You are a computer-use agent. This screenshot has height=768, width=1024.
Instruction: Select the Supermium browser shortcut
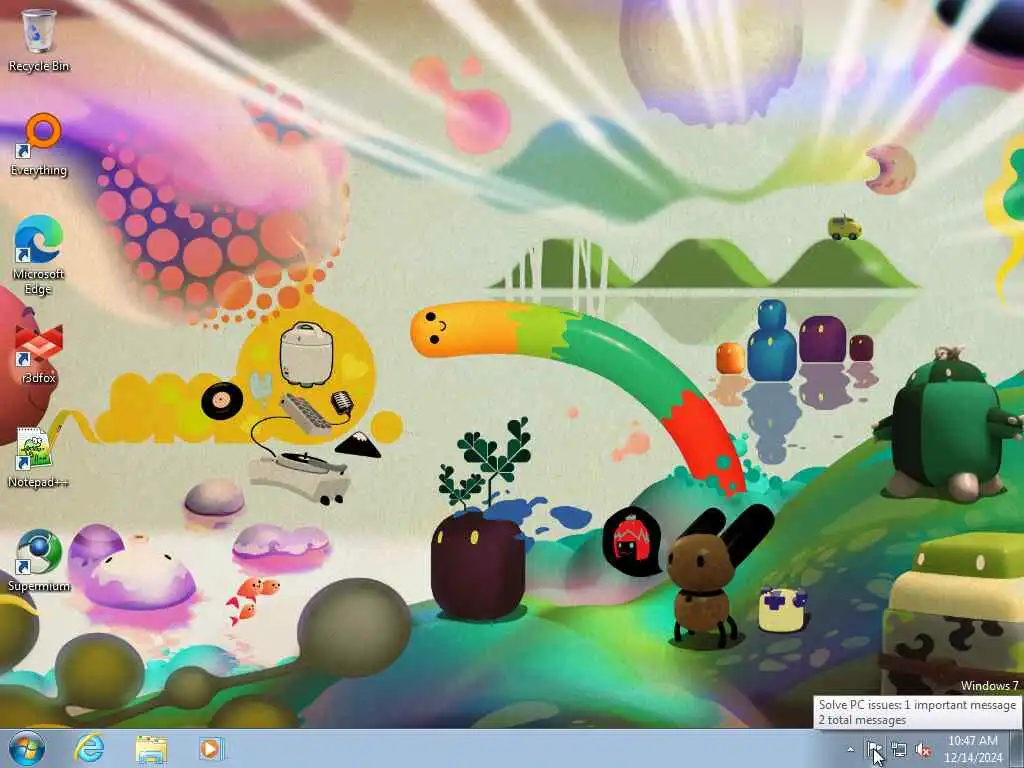click(x=39, y=560)
